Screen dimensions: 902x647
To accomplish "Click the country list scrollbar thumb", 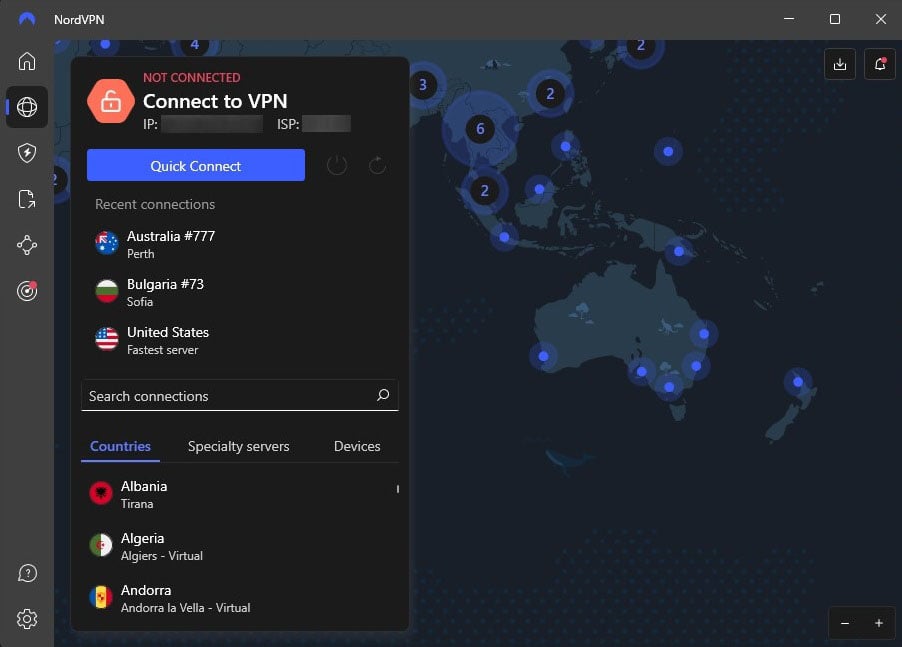I will point(398,489).
